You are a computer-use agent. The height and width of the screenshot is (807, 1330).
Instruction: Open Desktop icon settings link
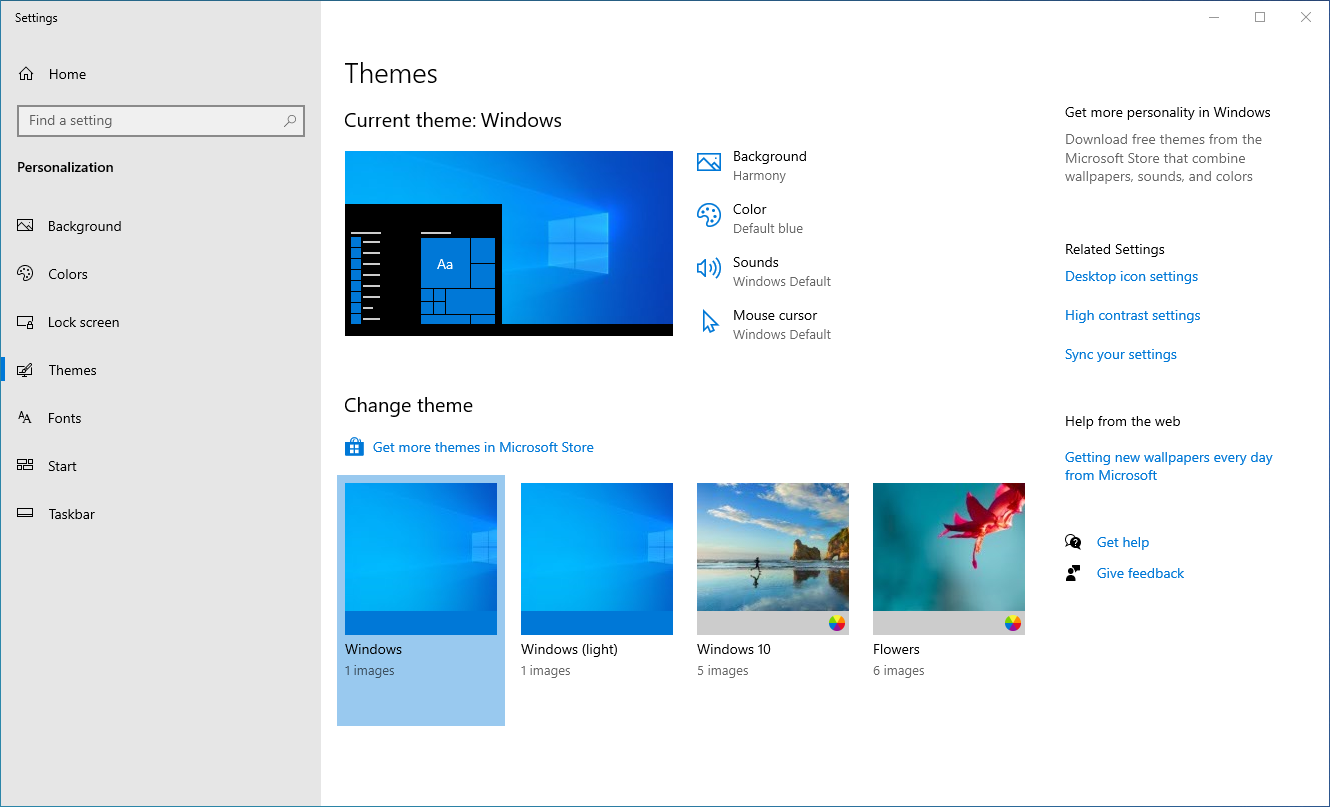click(x=1131, y=276)
